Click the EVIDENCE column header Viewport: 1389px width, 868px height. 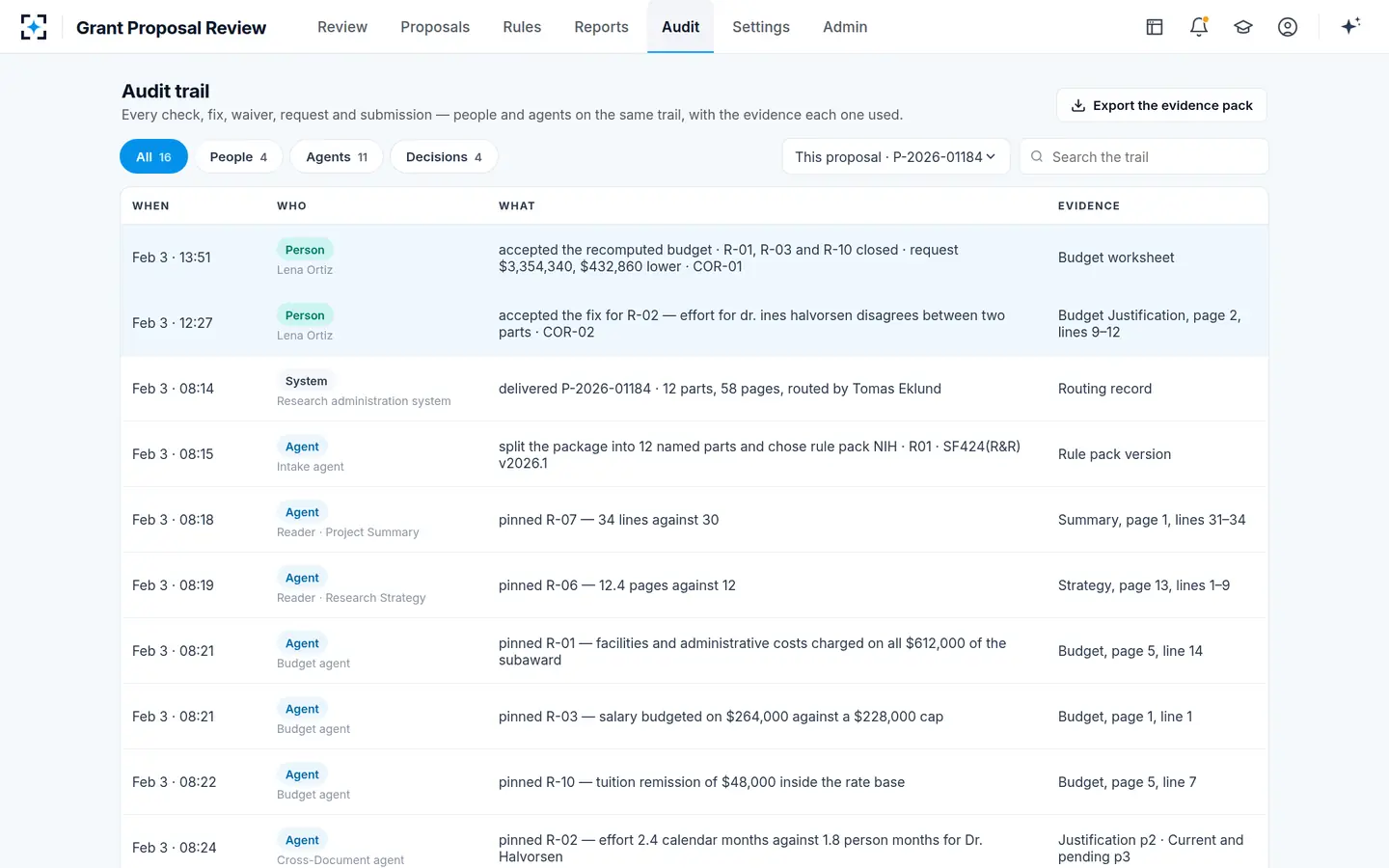[x=1089, y=205]
